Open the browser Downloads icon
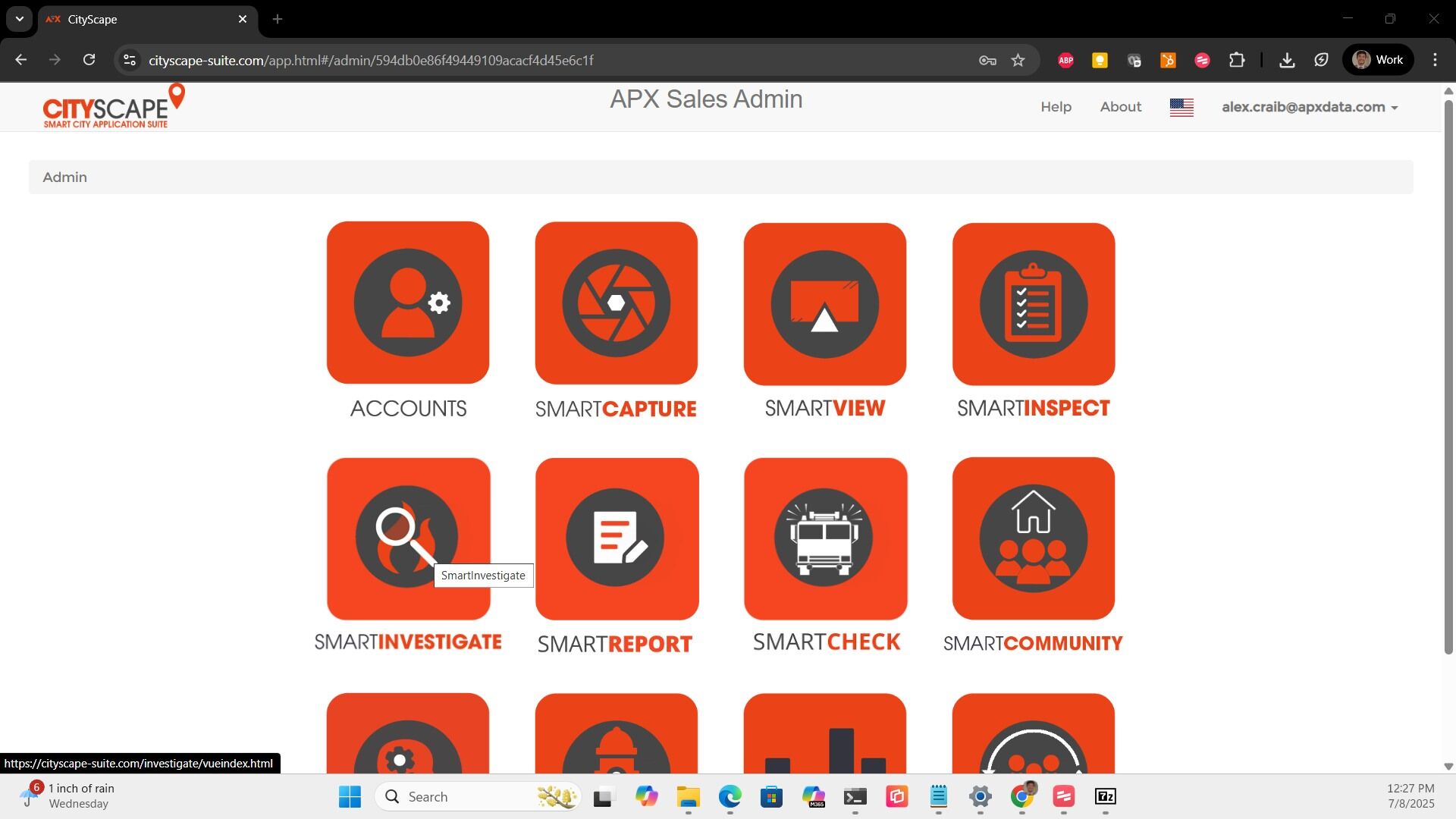This screenshot has height=819, width=1456. (1287, 60)
